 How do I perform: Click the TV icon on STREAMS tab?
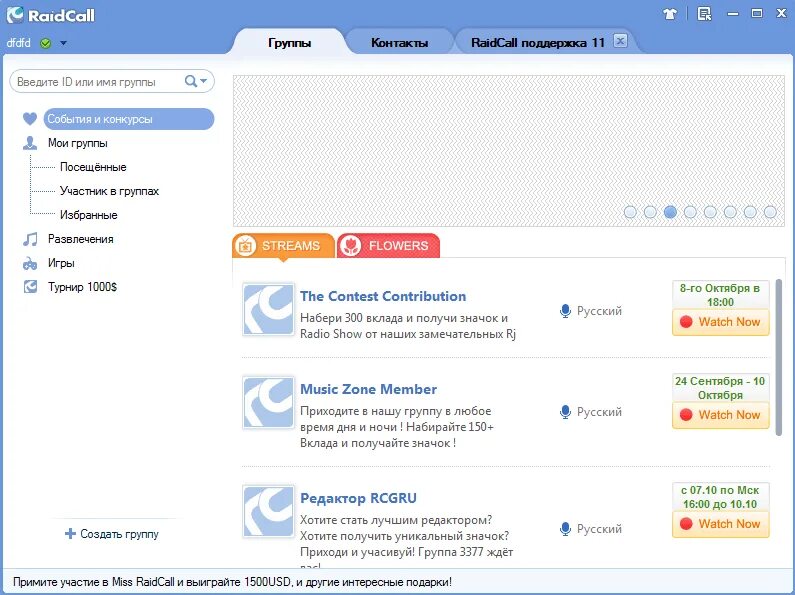246,246
